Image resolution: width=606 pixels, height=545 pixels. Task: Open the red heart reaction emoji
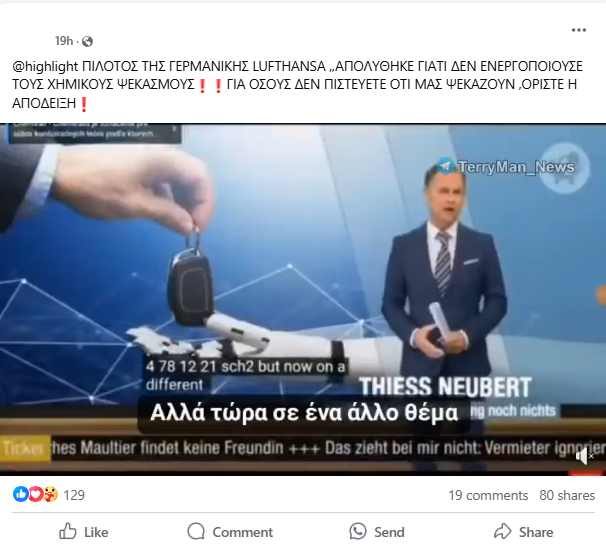pyautogui.click(x=36, y=494)
